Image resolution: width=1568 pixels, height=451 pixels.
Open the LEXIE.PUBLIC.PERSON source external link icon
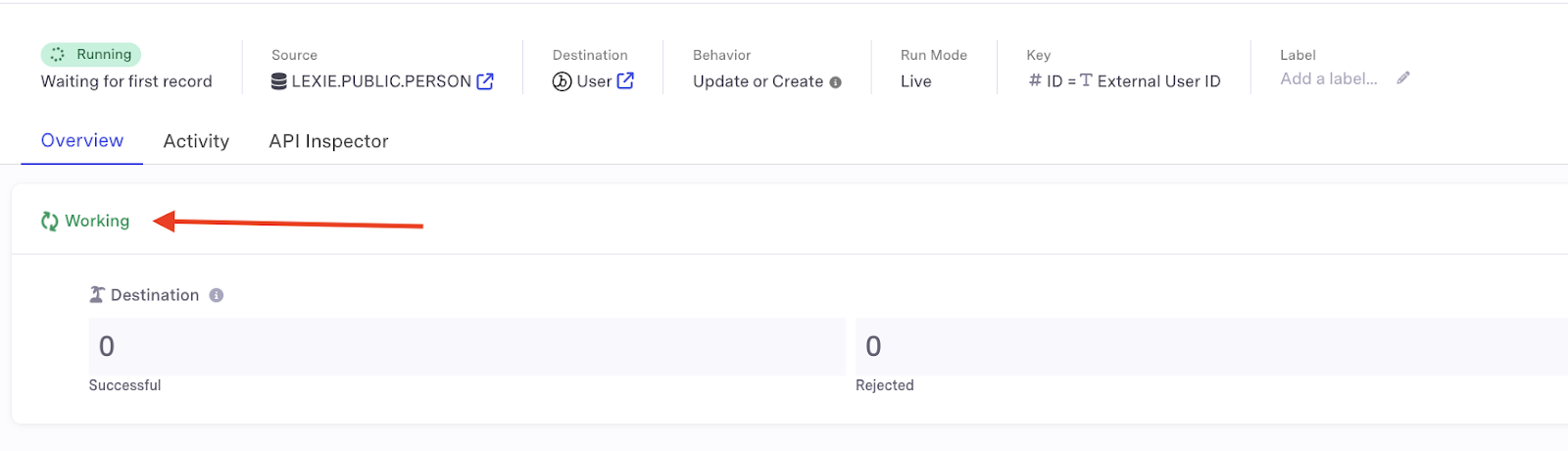click(x=485, y=81)
